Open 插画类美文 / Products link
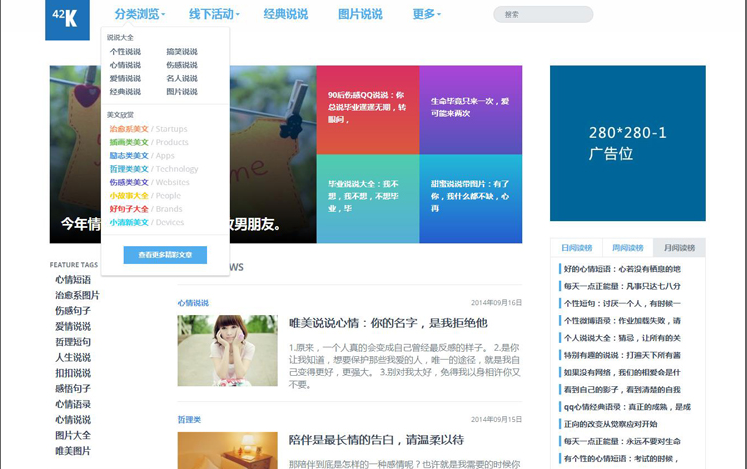 [x=149, y=142]
